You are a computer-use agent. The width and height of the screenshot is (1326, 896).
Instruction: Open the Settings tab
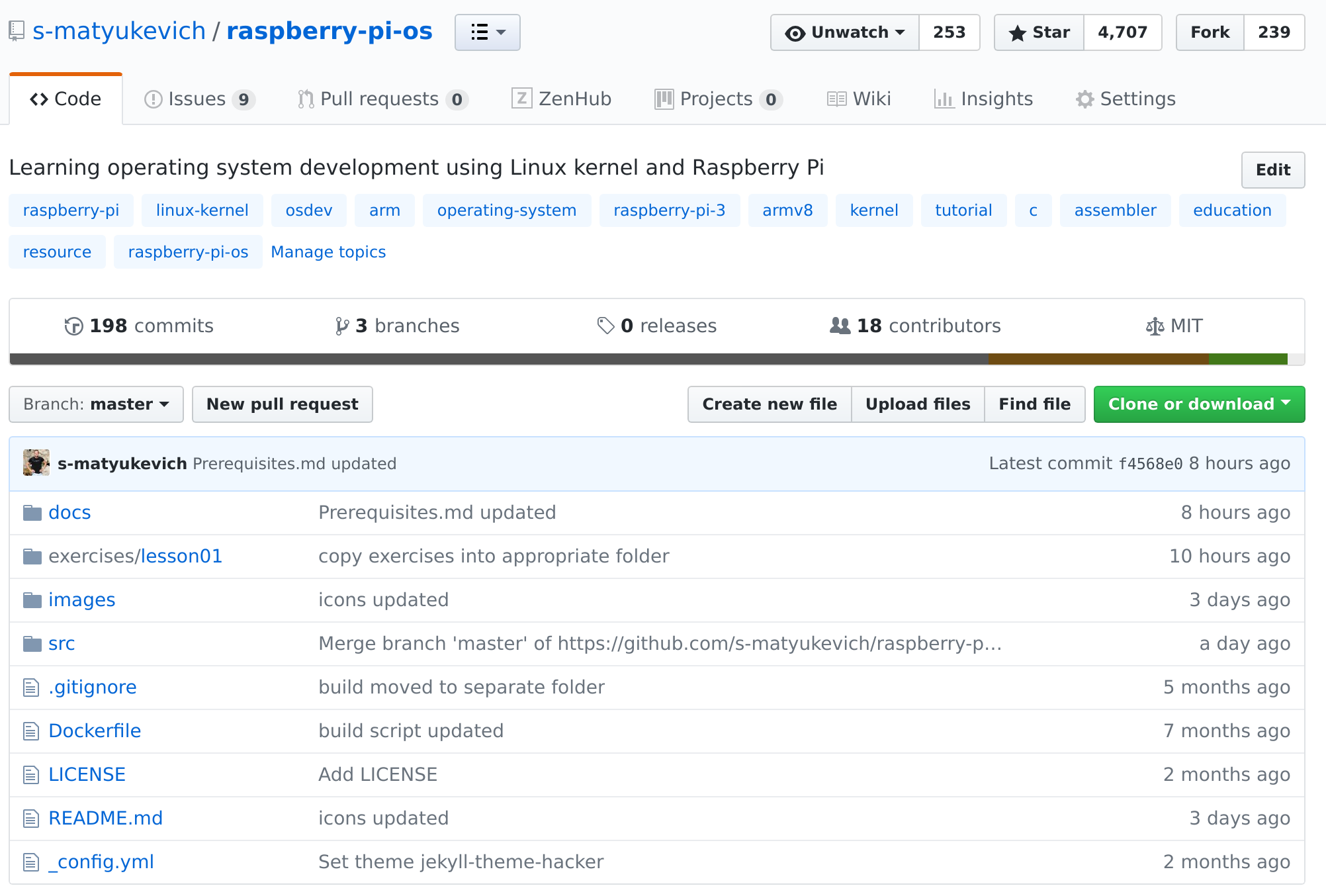point(1126,99)
